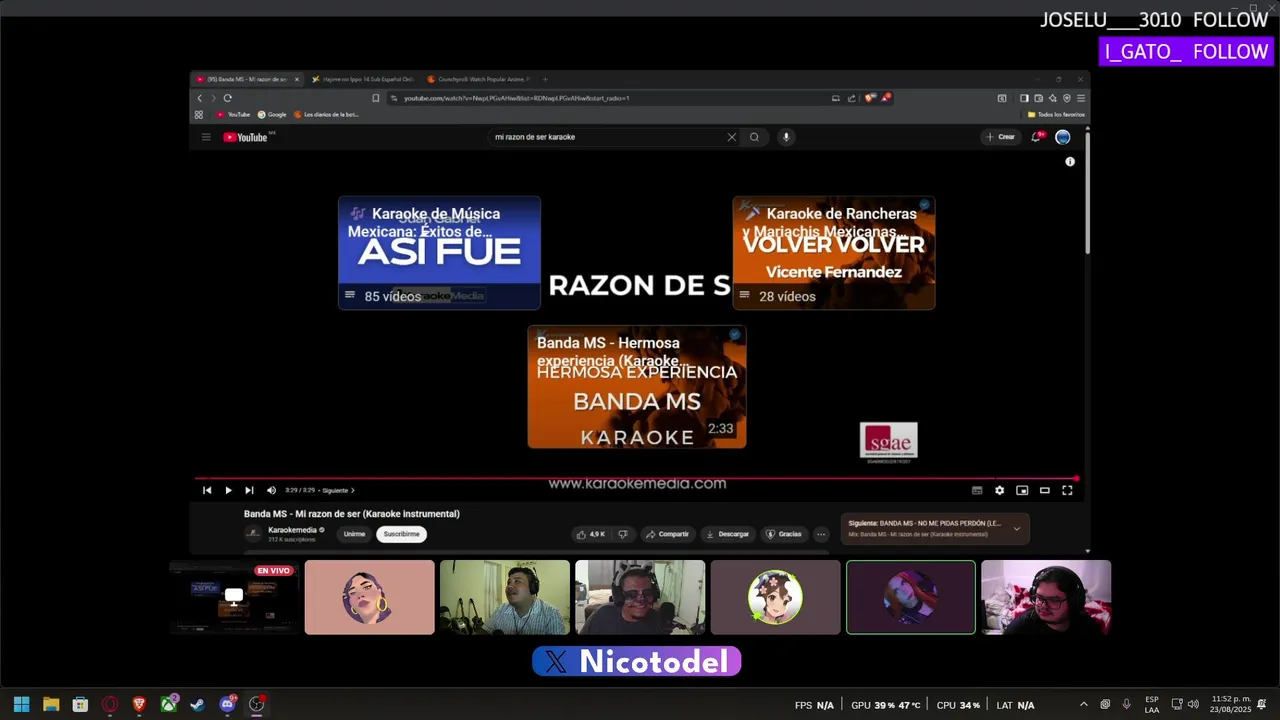Switch to the Crunchyroll browser tab
The image size is (1280, 720).
coord(478,79)
